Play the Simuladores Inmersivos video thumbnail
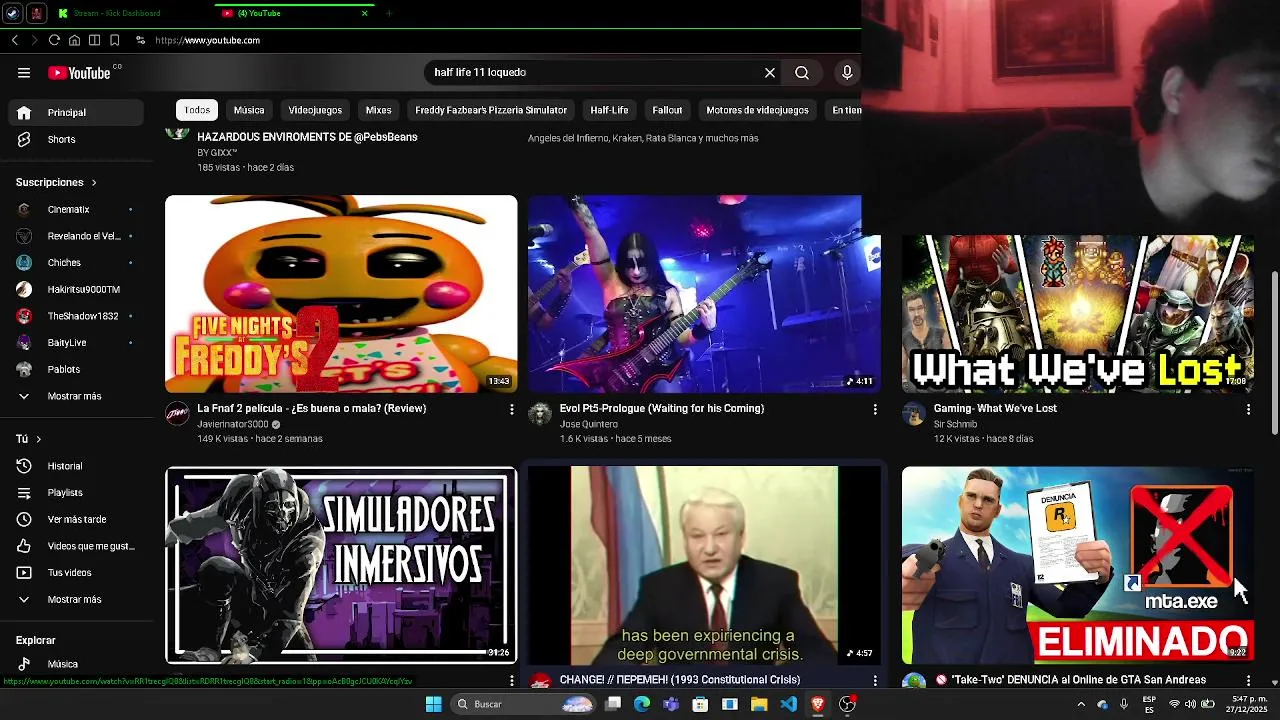 pyautogui.click(x=341, y=565)
